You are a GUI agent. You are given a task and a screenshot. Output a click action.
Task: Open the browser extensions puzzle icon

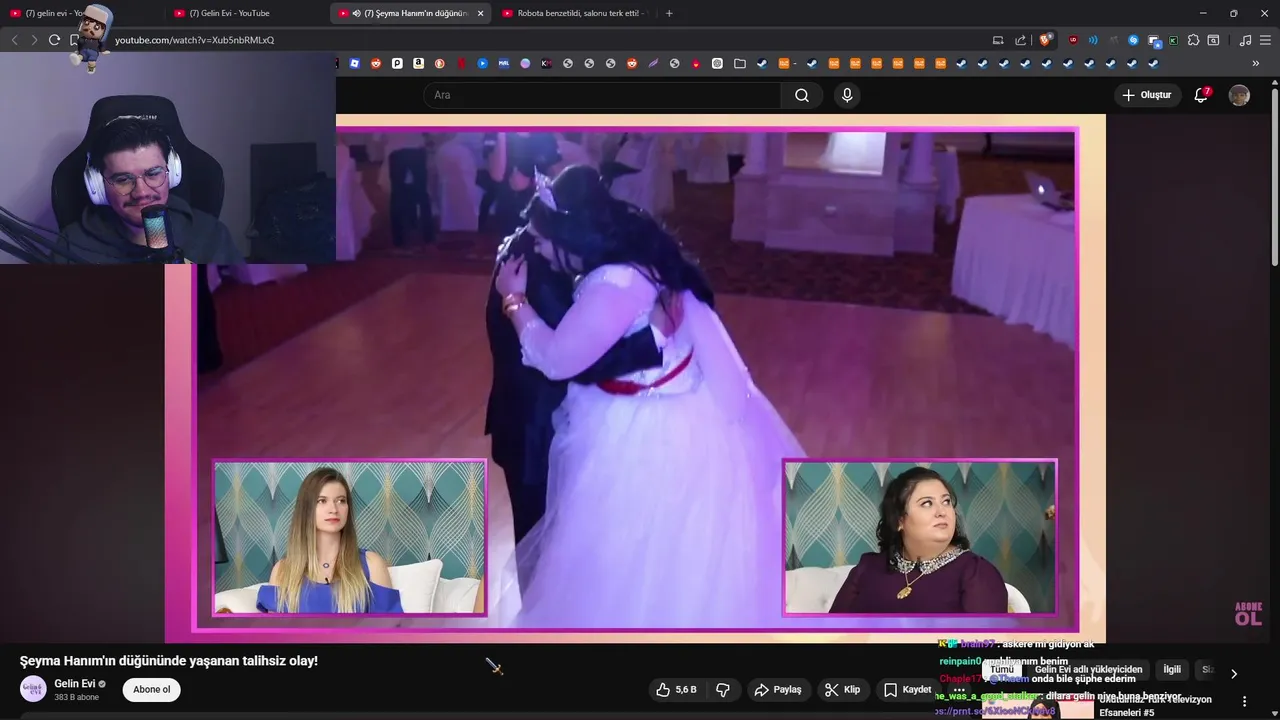tap(1193, 40)
